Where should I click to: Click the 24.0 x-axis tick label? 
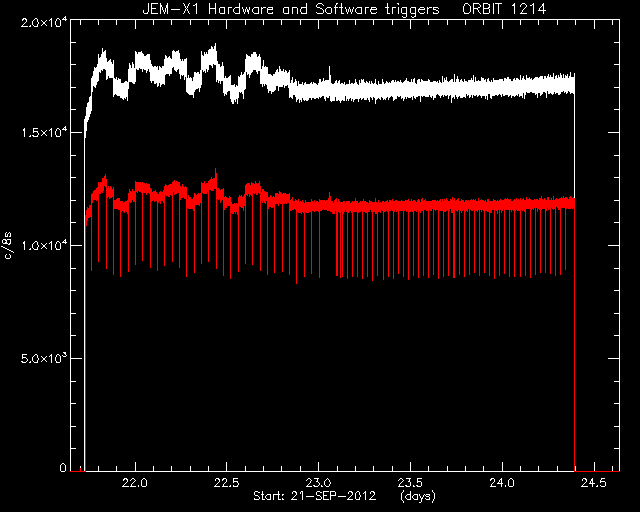tap(502, 483)
